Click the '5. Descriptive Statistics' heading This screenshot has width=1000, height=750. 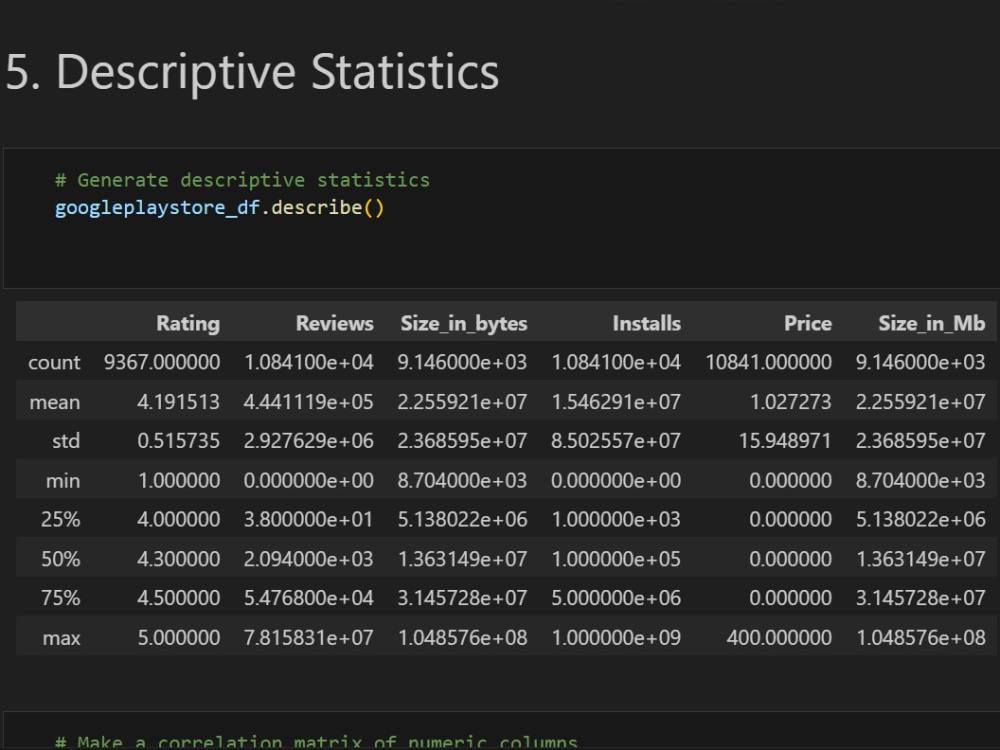tap(252, 72)
